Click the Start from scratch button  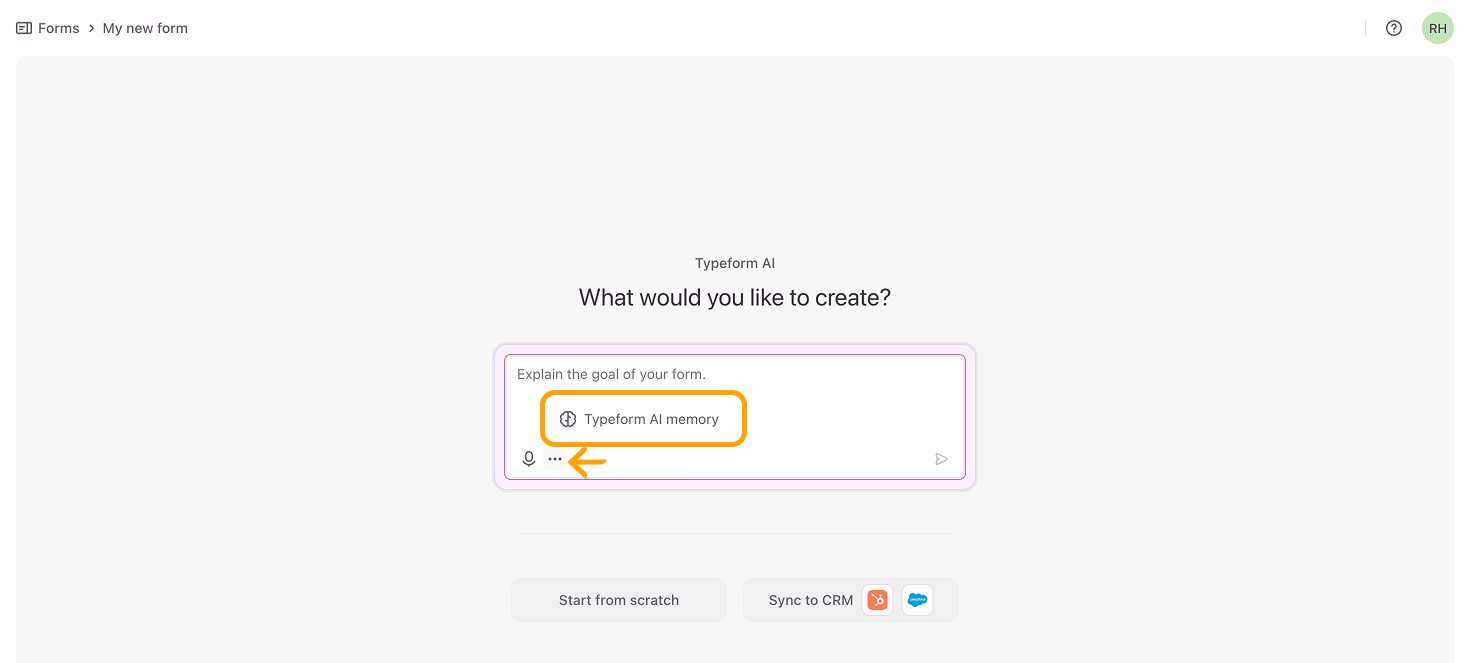(x=618, y=600)
